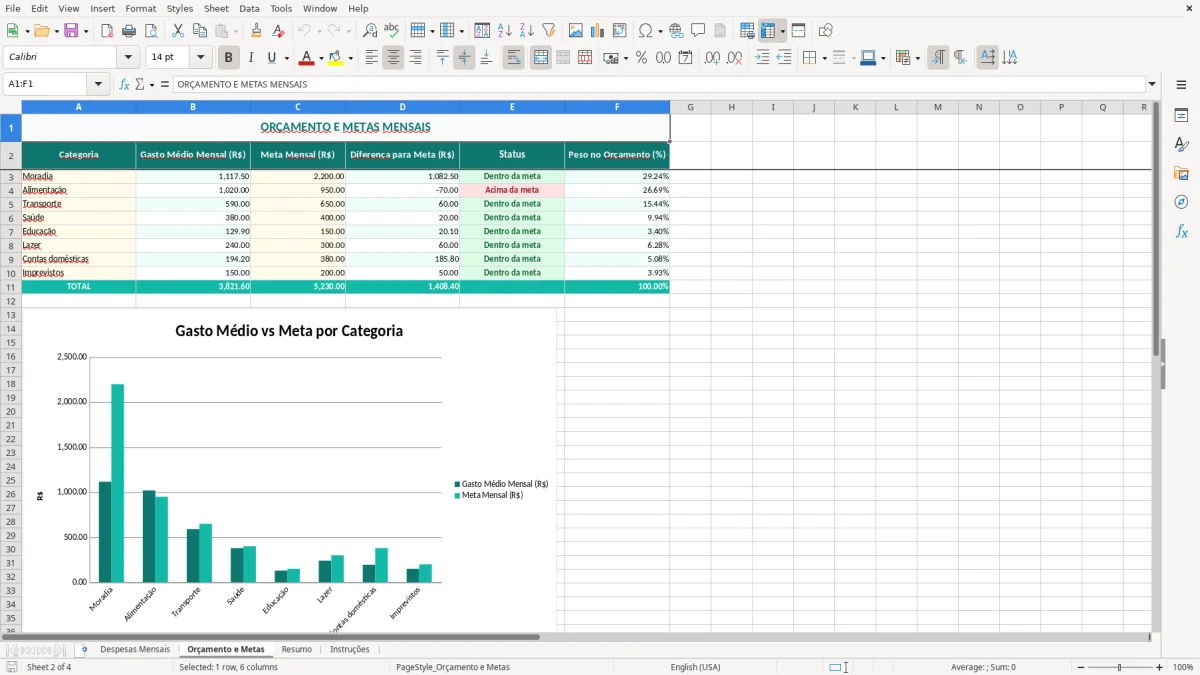Open Print Preview from the toolbar

(151, 31)
